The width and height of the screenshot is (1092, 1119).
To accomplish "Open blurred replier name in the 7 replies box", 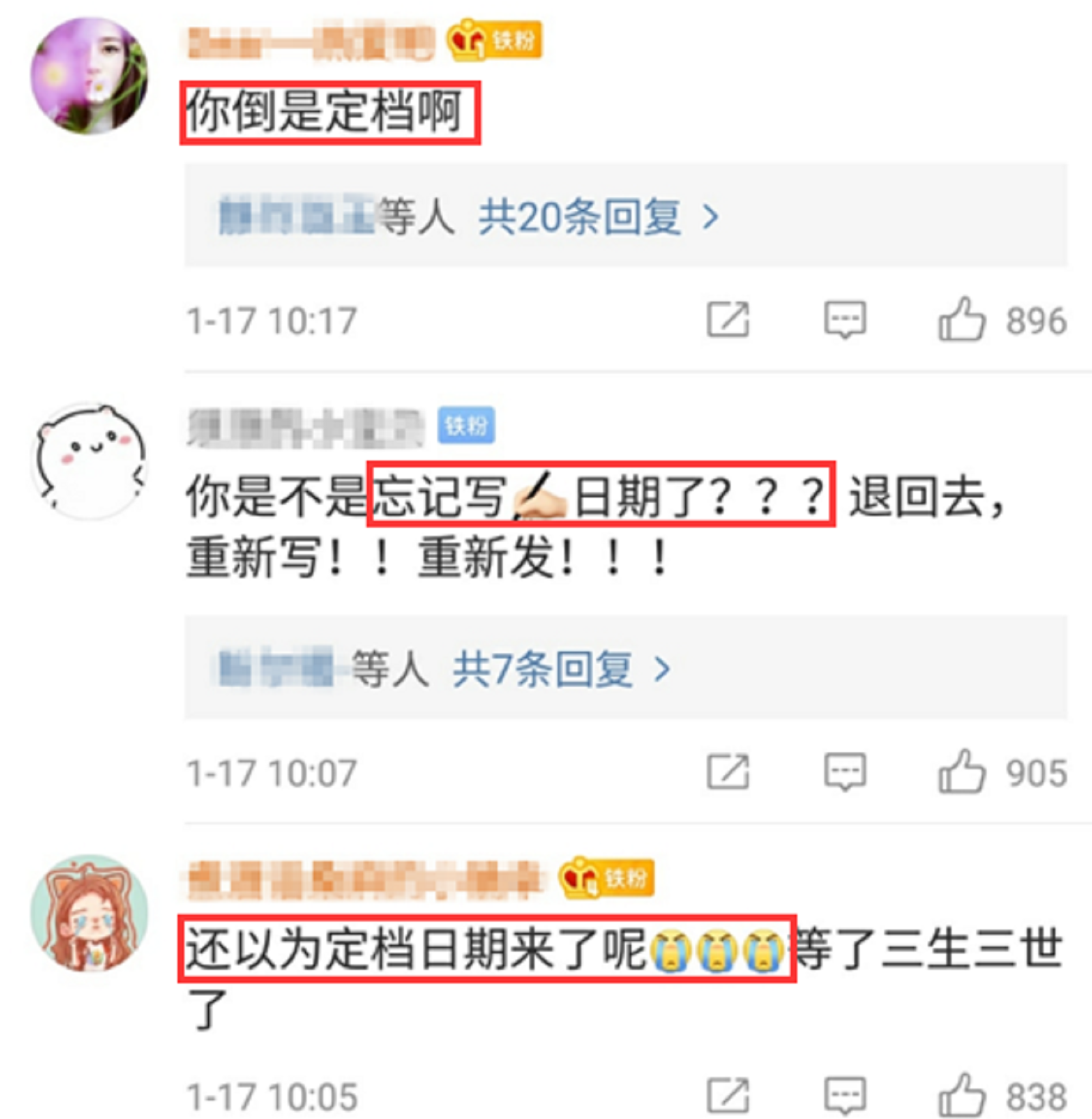I will [276, 669].
